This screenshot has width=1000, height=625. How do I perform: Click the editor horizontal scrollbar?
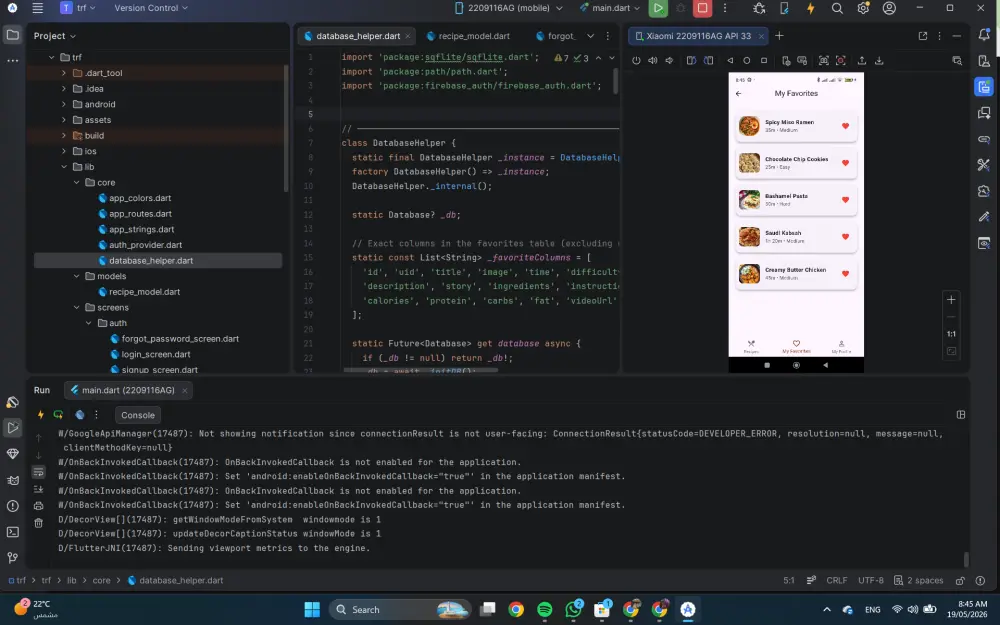[x=420, y=369]
